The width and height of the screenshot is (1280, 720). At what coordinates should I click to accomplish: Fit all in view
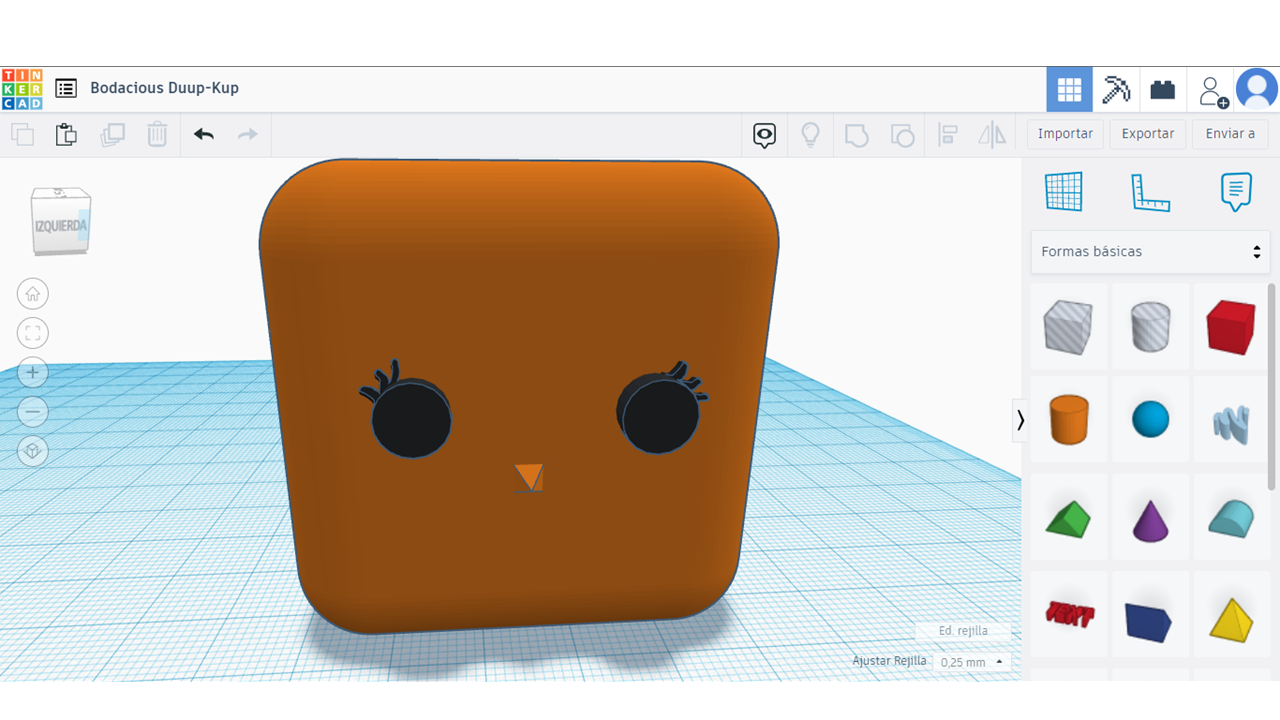coord(33,333)
